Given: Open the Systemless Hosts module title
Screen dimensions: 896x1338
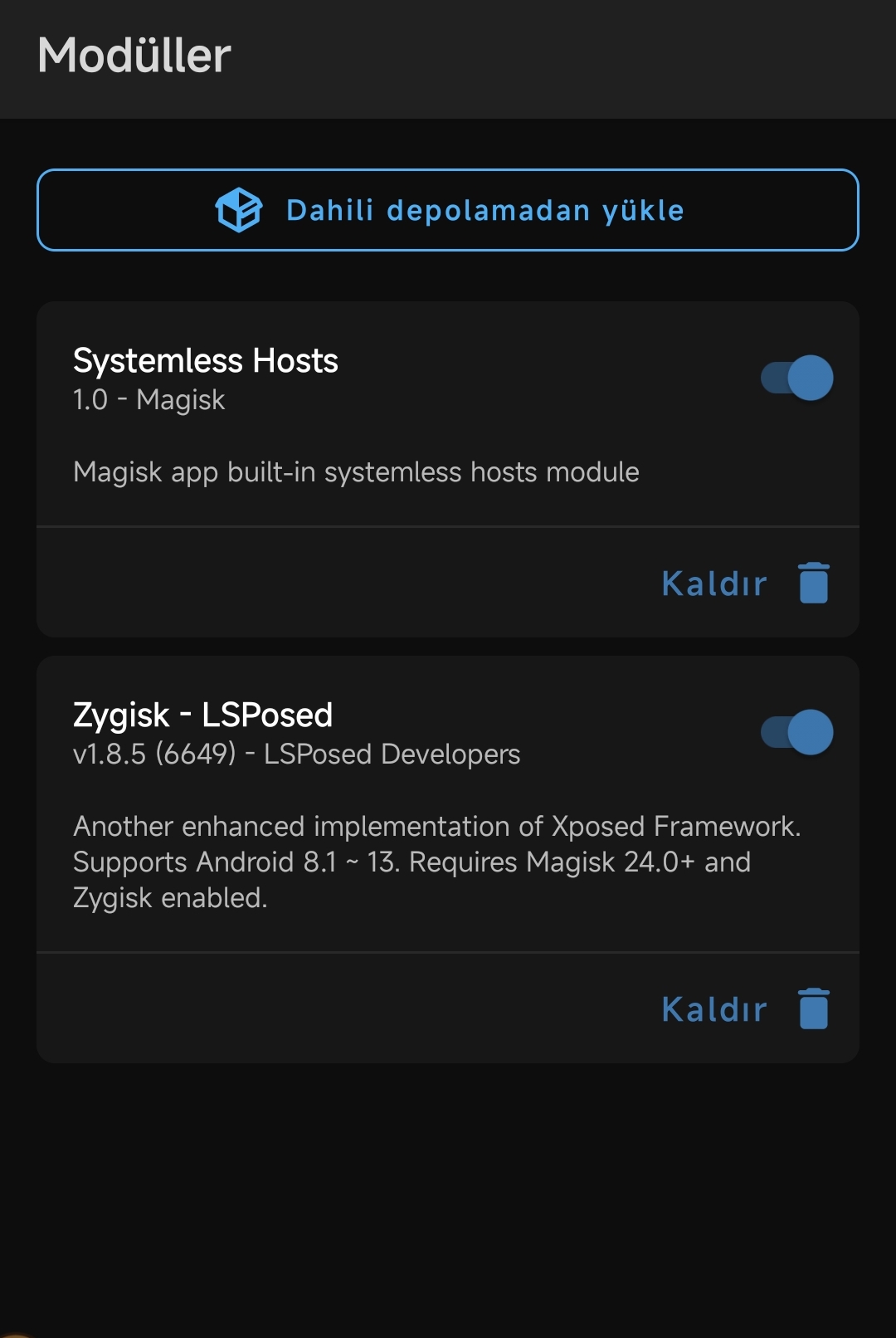Looking at the screenshot, I should (206, 361).
